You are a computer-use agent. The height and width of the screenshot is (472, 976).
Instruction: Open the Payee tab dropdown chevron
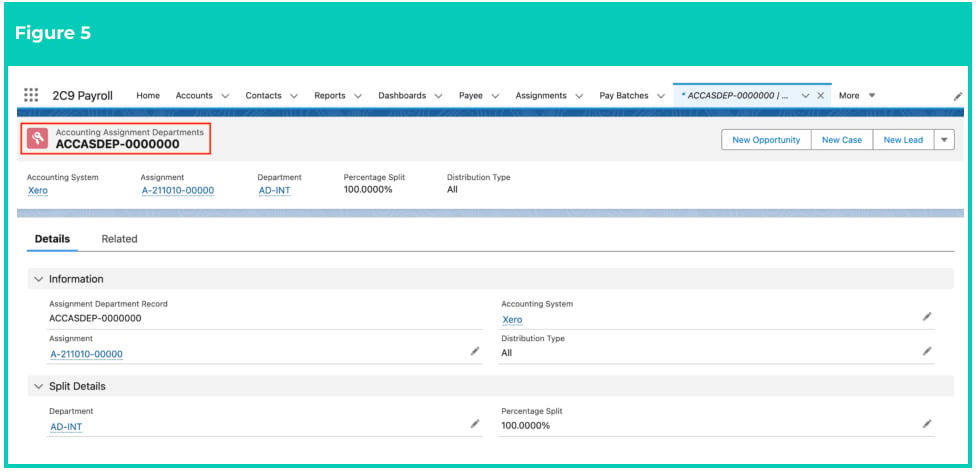(x=495, y=96)
